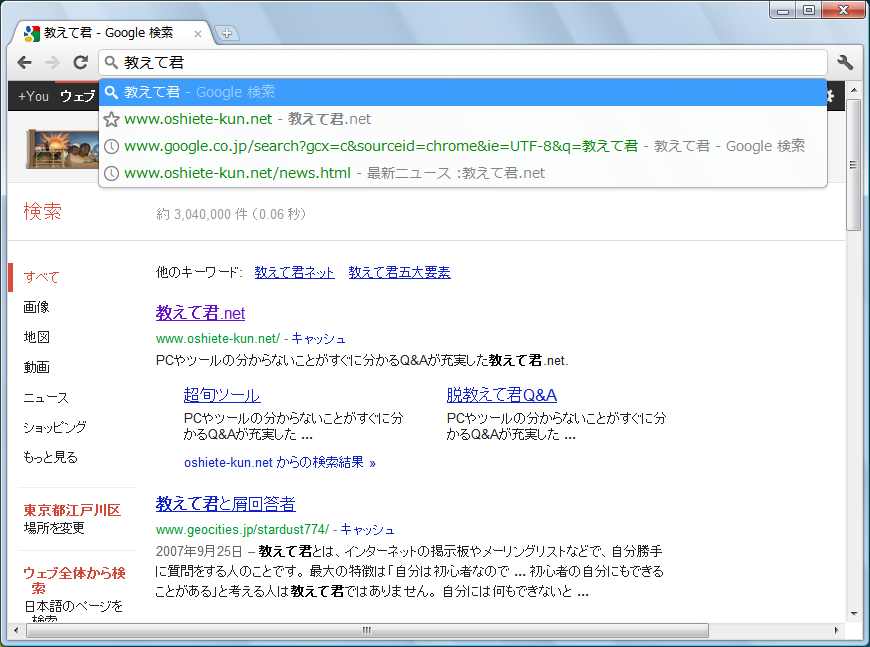The image size is (870, 647).
Task: Maximize the Chrome window
Action: click(x=808, y=10)
